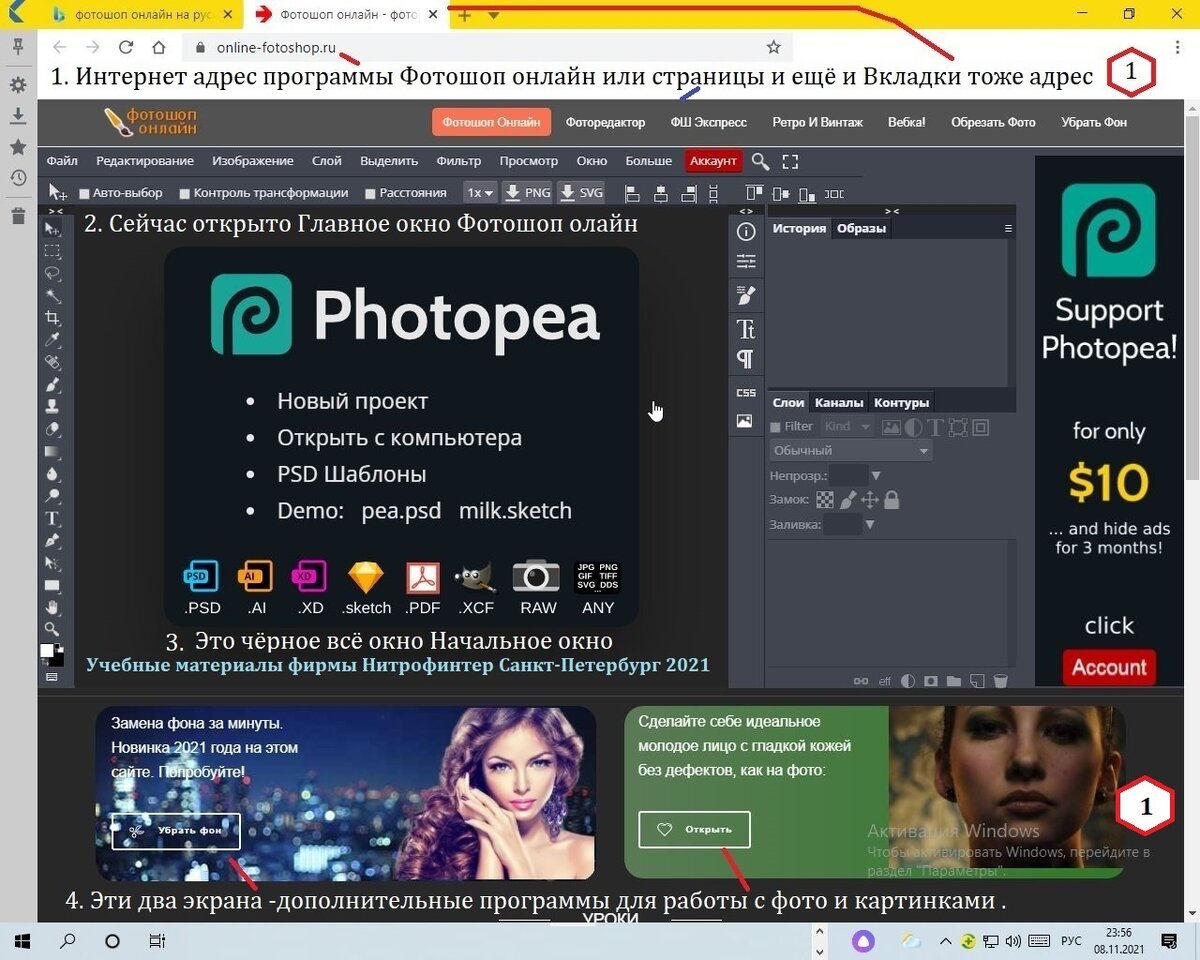
Task: Select the Brush tool
Action: (53, 385)
